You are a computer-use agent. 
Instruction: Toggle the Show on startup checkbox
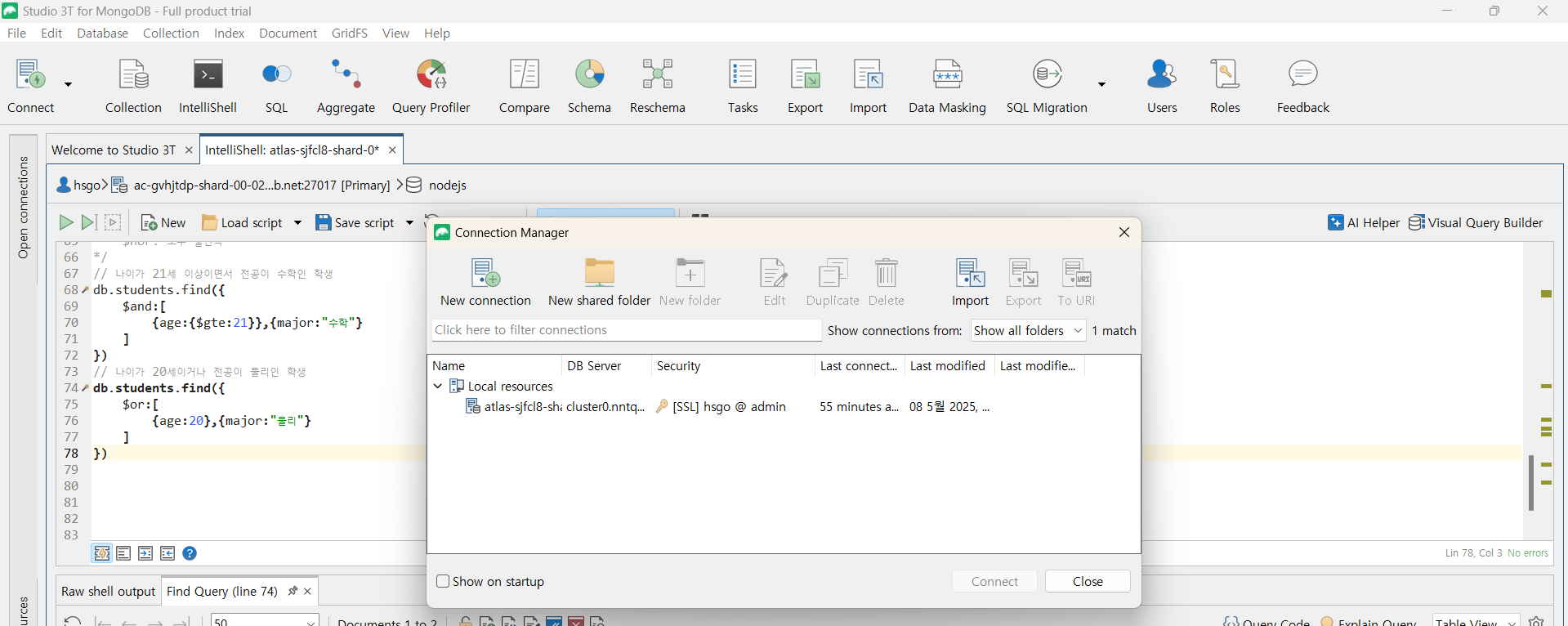[x=443, y=581]
